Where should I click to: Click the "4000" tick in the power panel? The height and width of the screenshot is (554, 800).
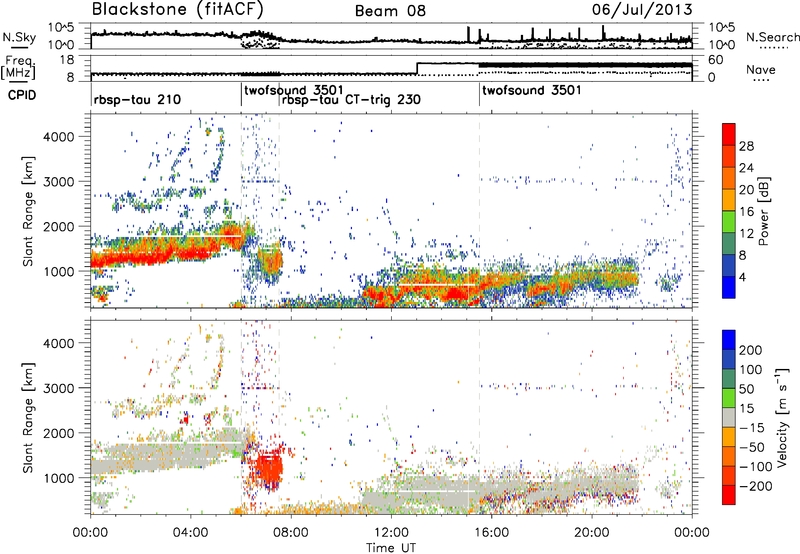pyautogui.click(x=58, y=137)
